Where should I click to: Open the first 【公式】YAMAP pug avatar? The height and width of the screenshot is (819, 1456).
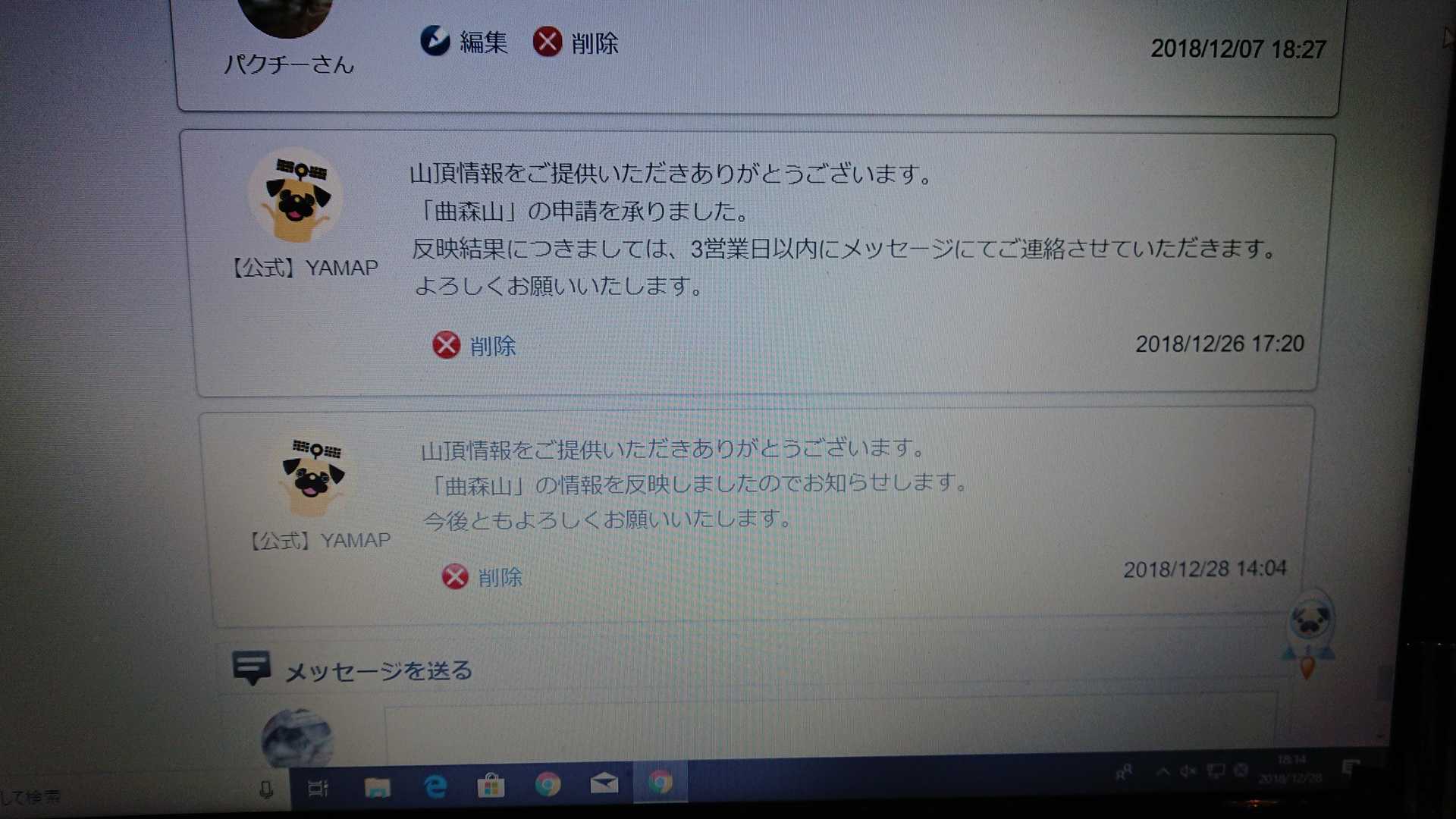pos(296,196)
